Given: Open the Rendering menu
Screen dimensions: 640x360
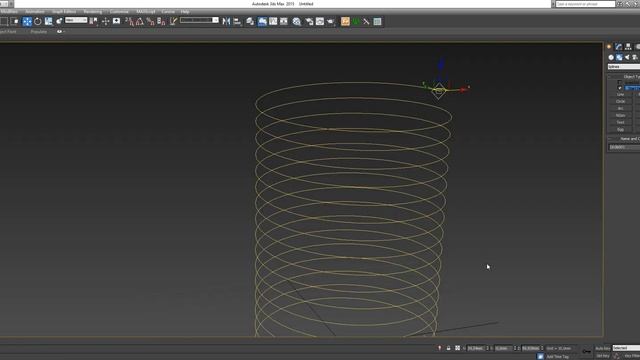Looking at the screenshot, I should [x=93, y=12].
